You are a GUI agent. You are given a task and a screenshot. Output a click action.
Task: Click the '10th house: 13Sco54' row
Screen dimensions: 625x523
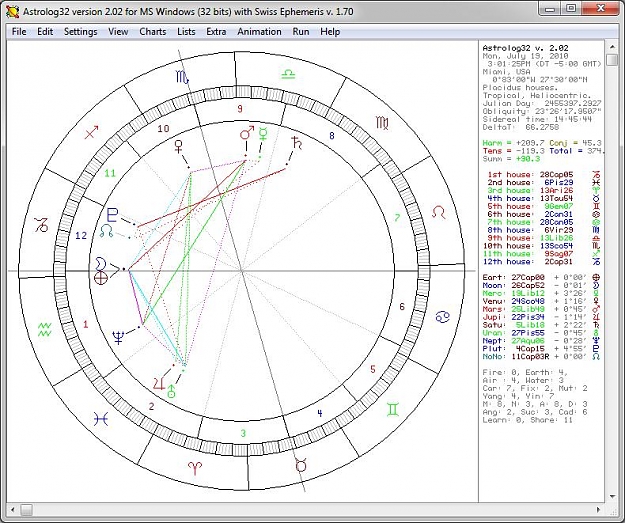(542, 246)
